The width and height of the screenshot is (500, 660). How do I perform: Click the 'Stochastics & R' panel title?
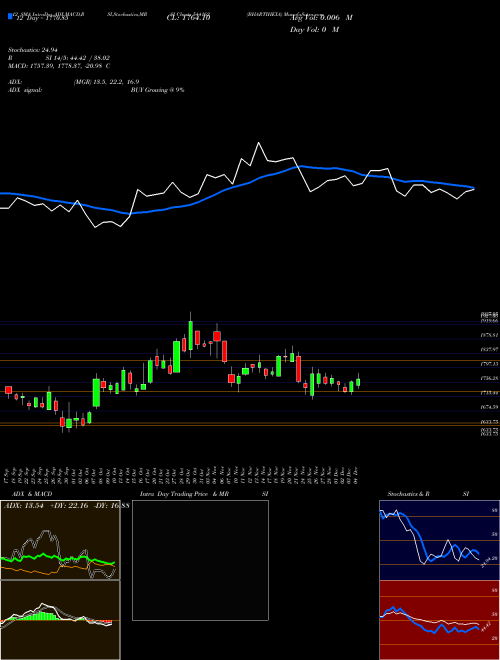tap(408, 494)
